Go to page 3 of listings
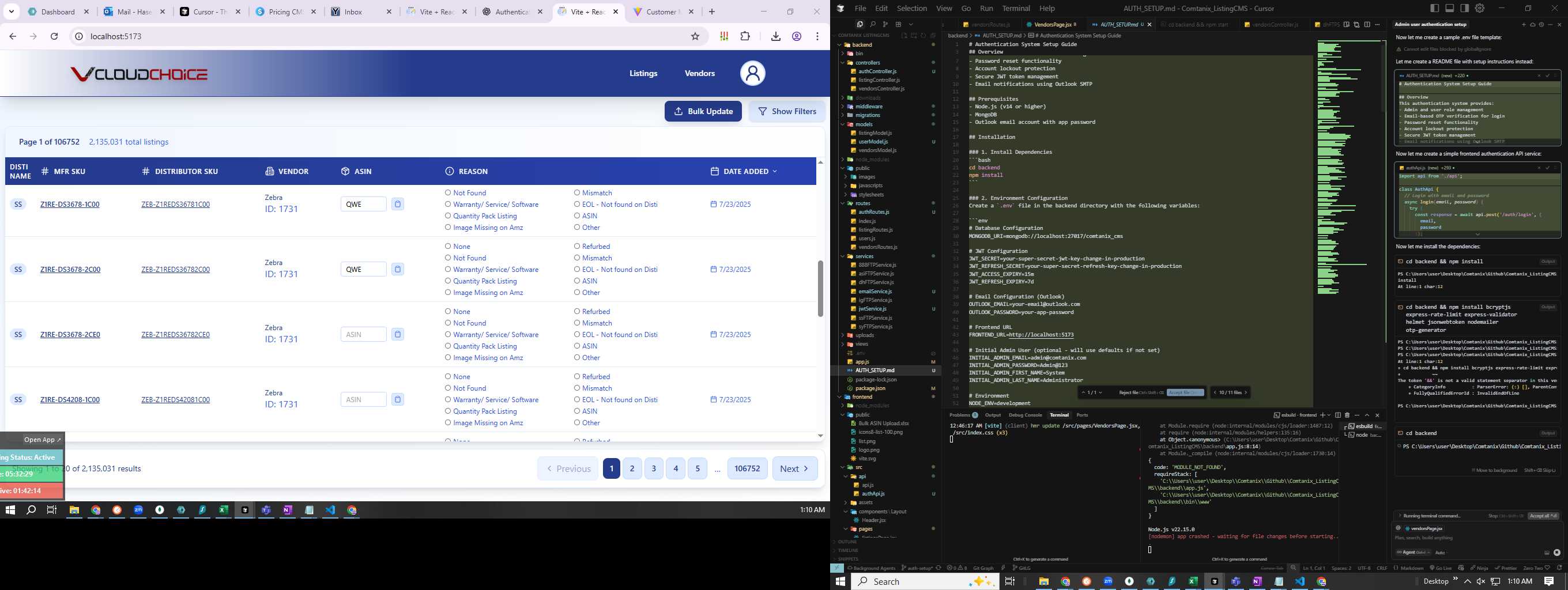 click(654, 468)
